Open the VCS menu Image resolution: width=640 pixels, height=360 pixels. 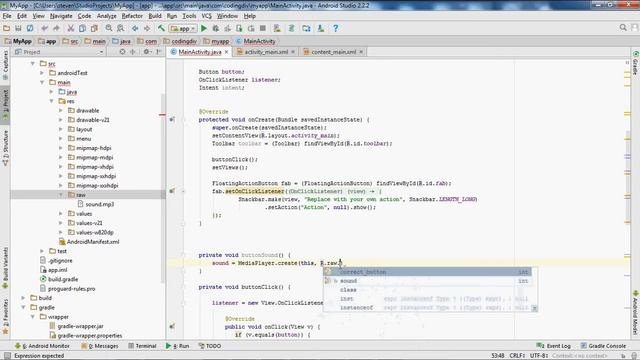coord(207,16)
